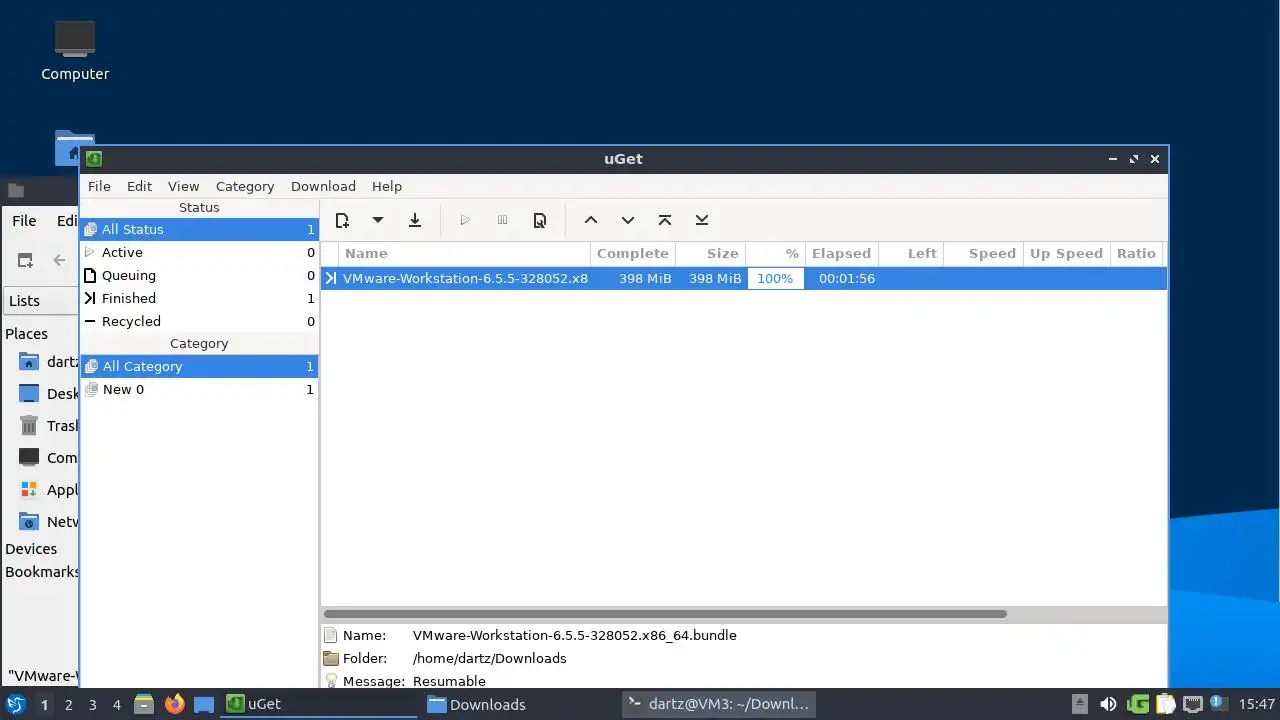This screenshot has height=720, width=1280.
Task: Open the File menu of the file manager window
Action: click(x=24, y=221)
